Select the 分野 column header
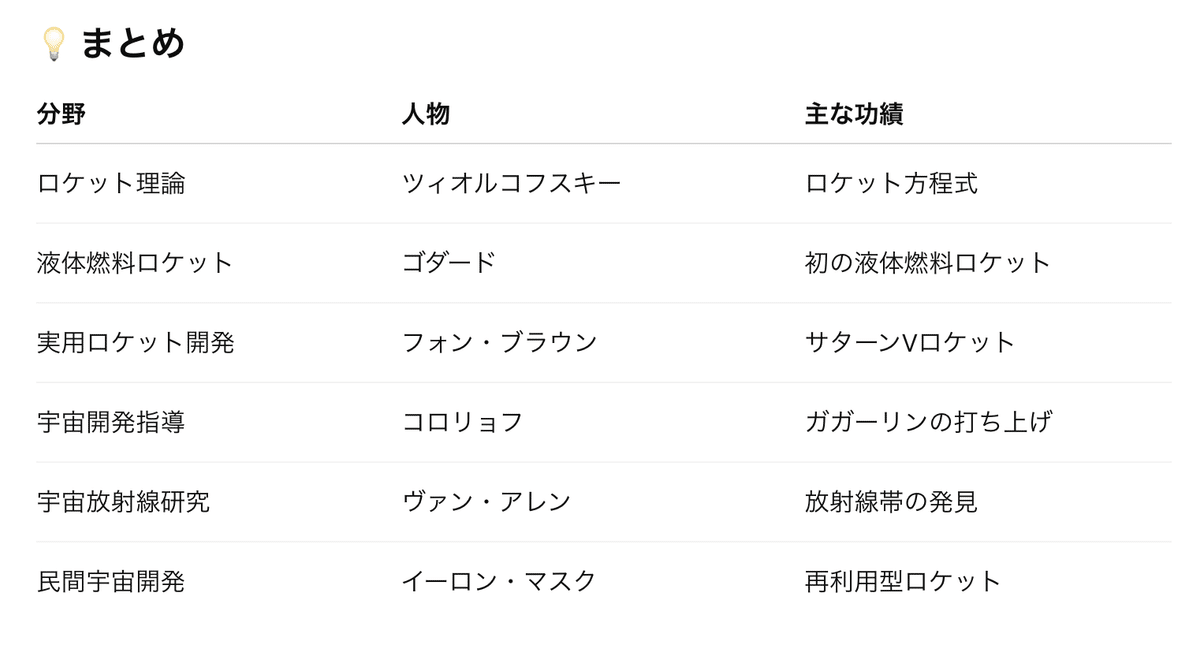Screen dimensions: 1200x645 click(61, 114)
